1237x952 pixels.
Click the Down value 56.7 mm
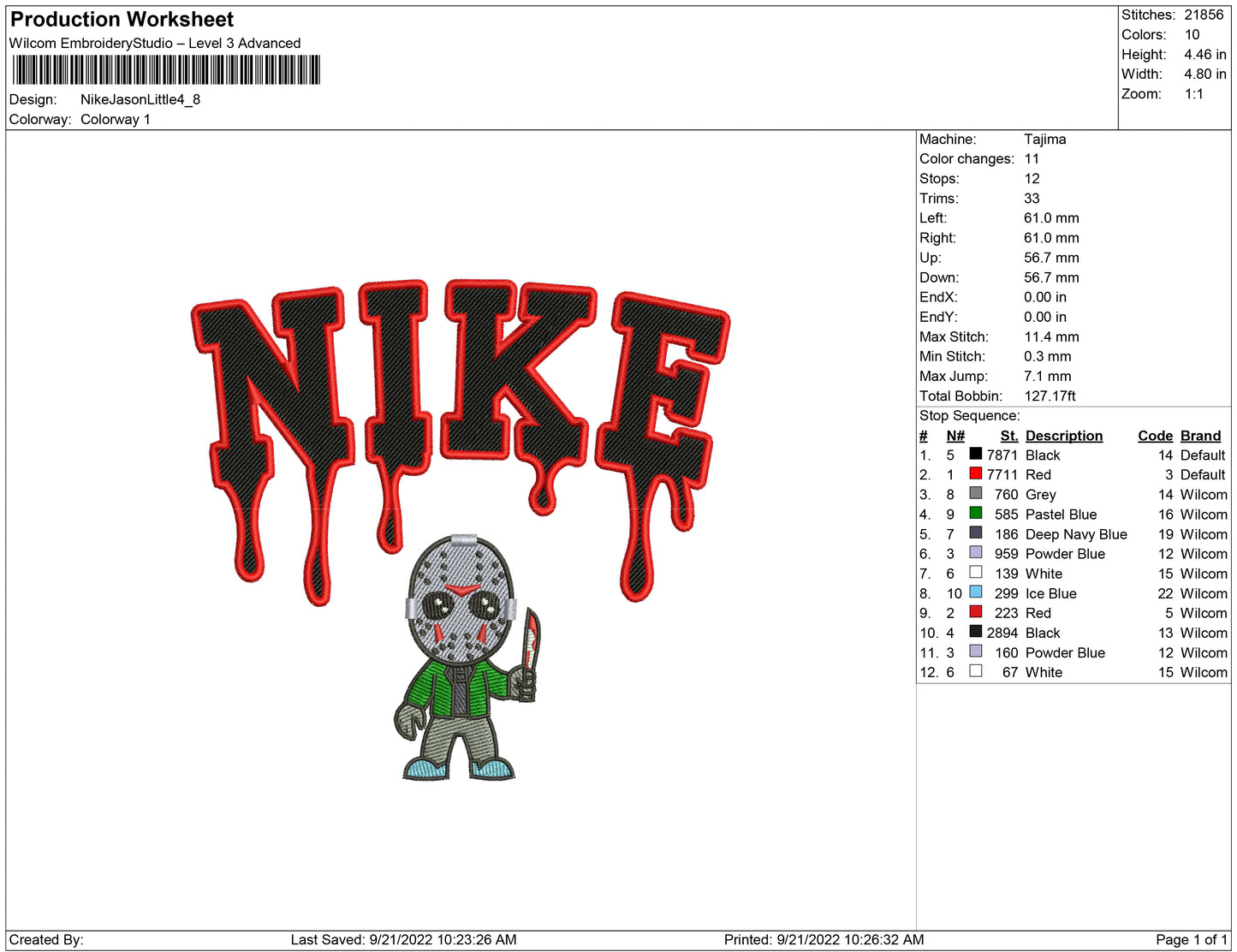[x=1051, y=277]
